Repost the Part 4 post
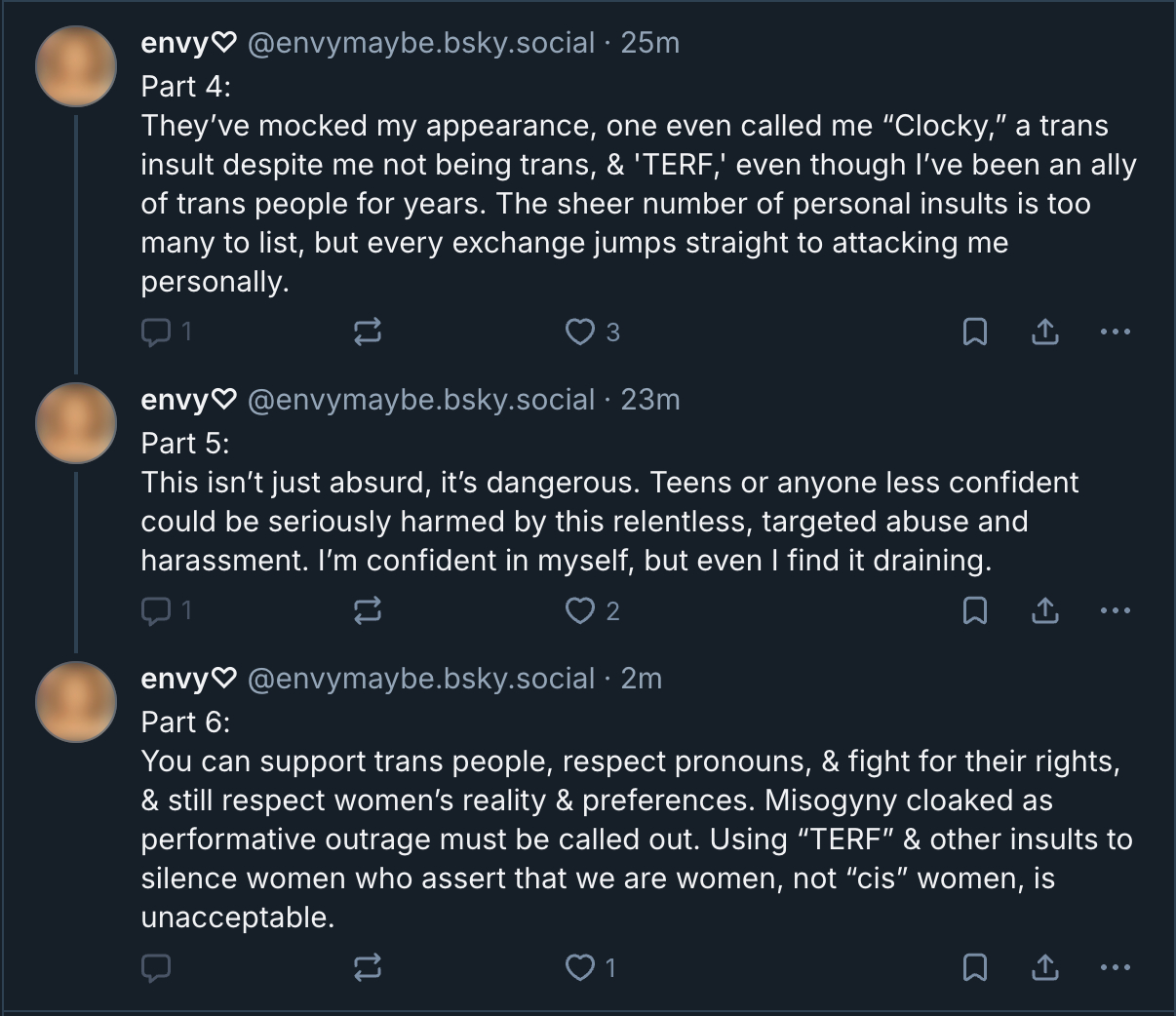The height and width of the screenshot is (1016, 1176). [x=367, y=332]
